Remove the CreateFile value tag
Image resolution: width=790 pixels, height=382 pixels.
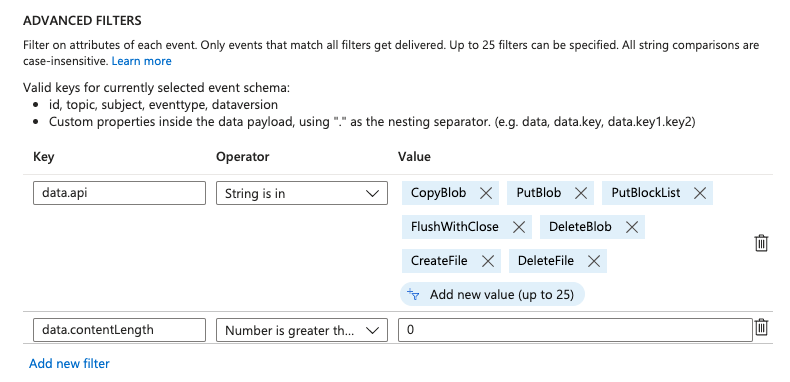[488, 261]
